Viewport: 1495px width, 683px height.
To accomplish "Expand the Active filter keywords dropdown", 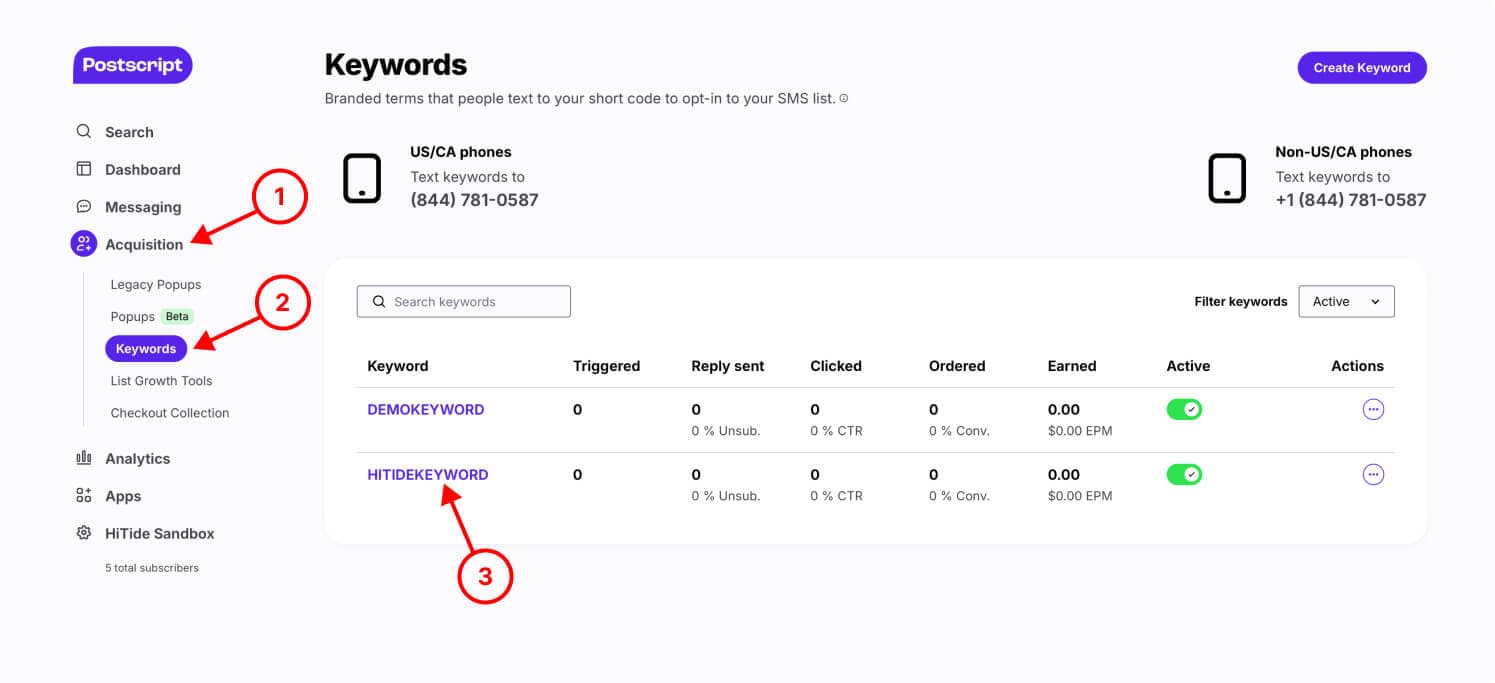I will (x=1346, y=302).
